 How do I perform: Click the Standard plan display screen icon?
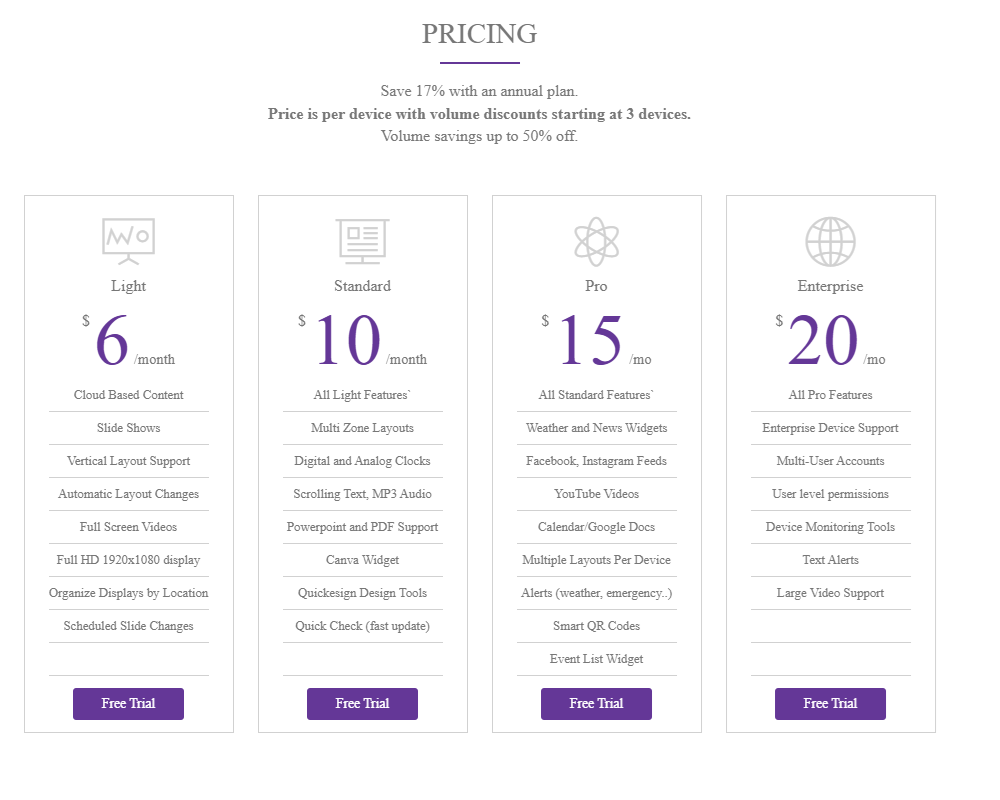[362, 241]
